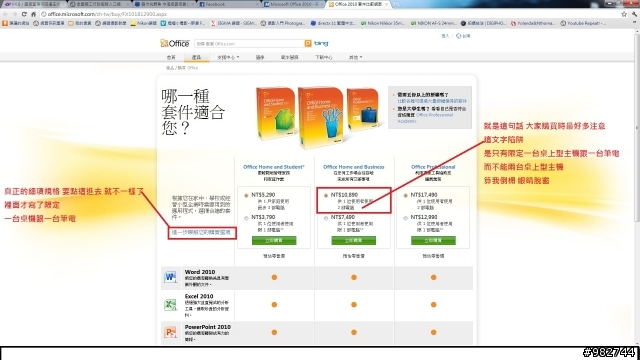This screenshot has width=640, height=360.
Task: Bookmark this page with the star icon
Action: [624, 14]
